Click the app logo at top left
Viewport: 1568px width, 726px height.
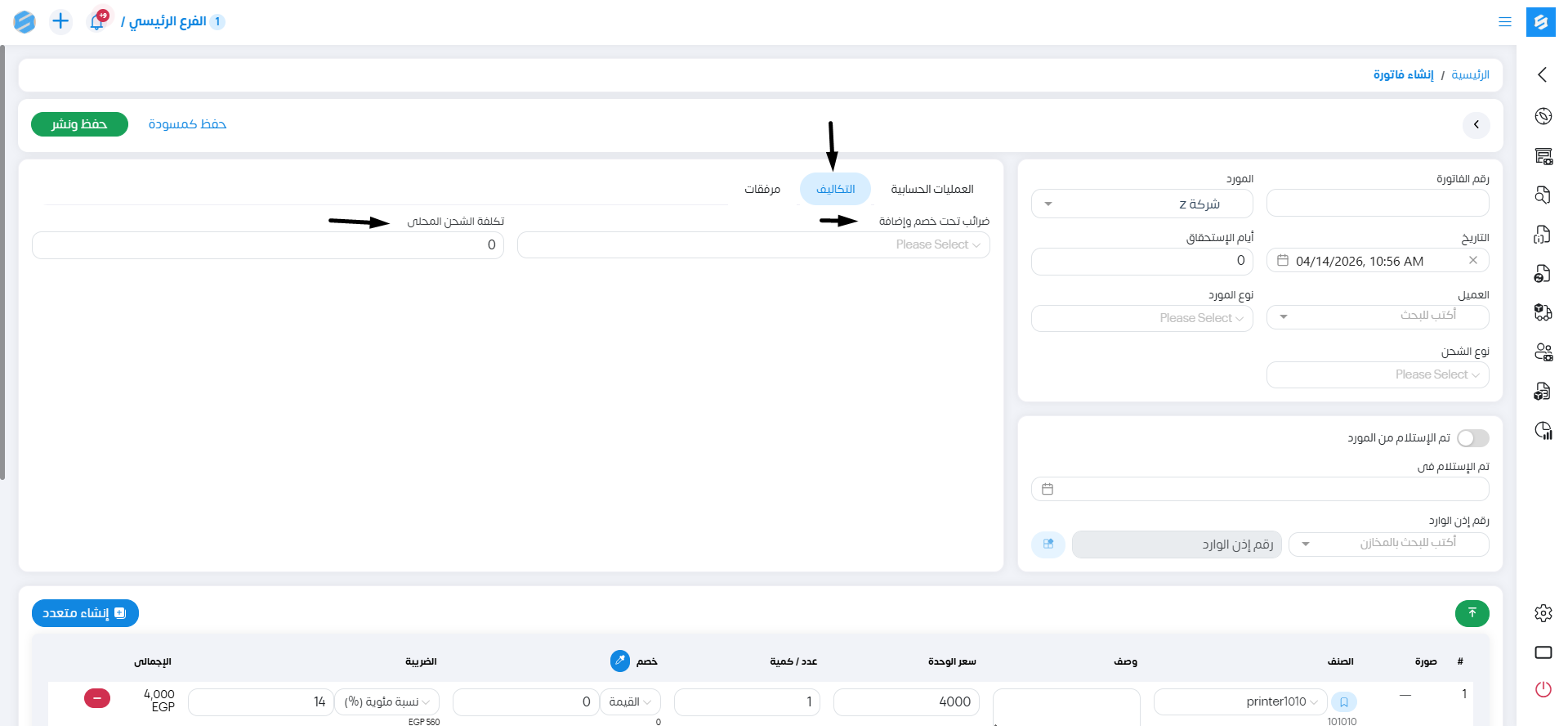click(25, 22)
